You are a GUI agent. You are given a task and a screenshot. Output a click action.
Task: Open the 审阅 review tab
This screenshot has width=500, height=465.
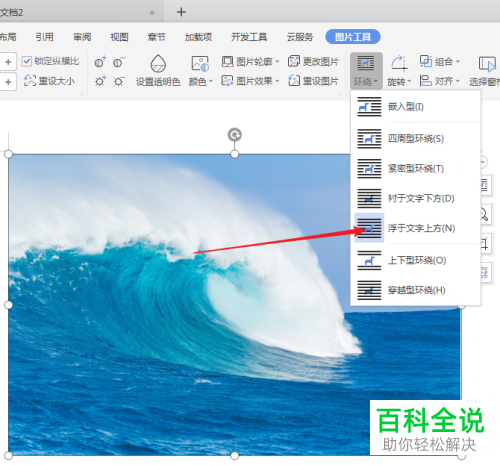82,37
